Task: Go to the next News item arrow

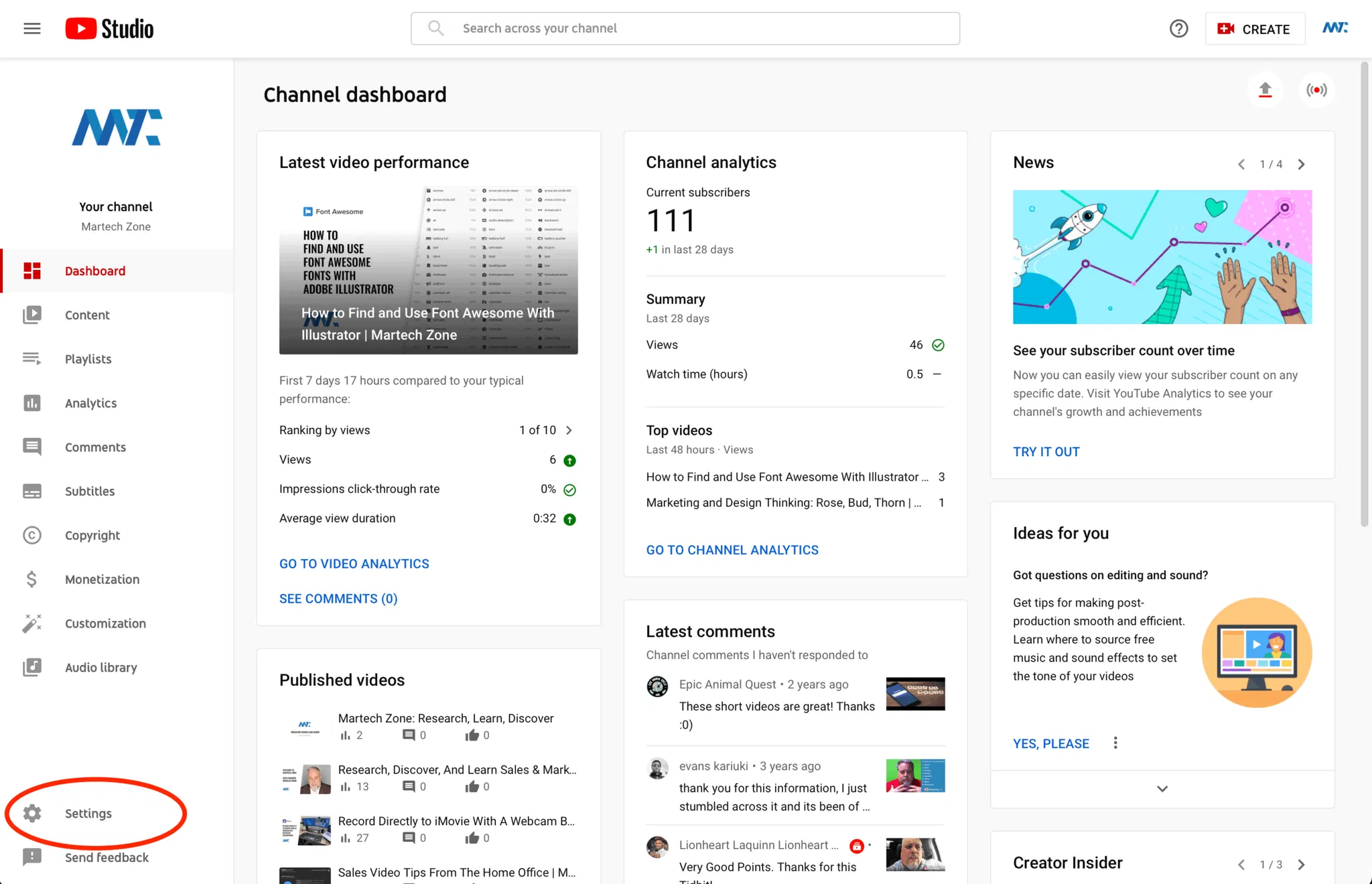Action: (x=1301, y=164)
